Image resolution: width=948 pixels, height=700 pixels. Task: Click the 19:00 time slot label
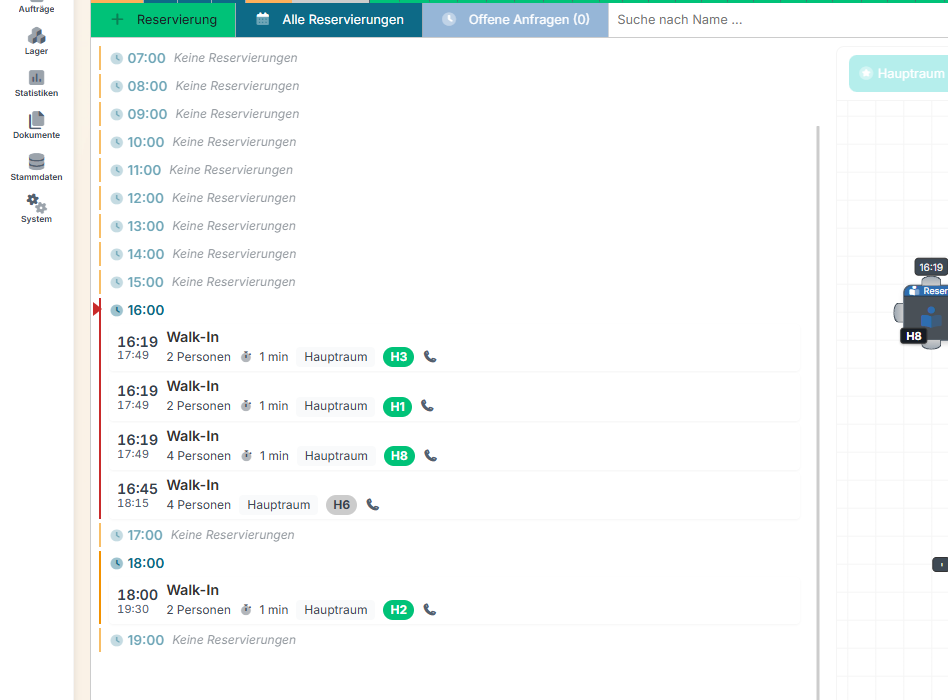click(x=146, y=640)
